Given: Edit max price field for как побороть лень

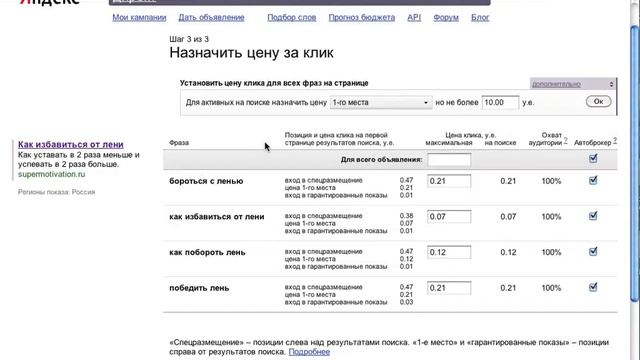Looking at the screenshot, I should (x=449, y=252).
